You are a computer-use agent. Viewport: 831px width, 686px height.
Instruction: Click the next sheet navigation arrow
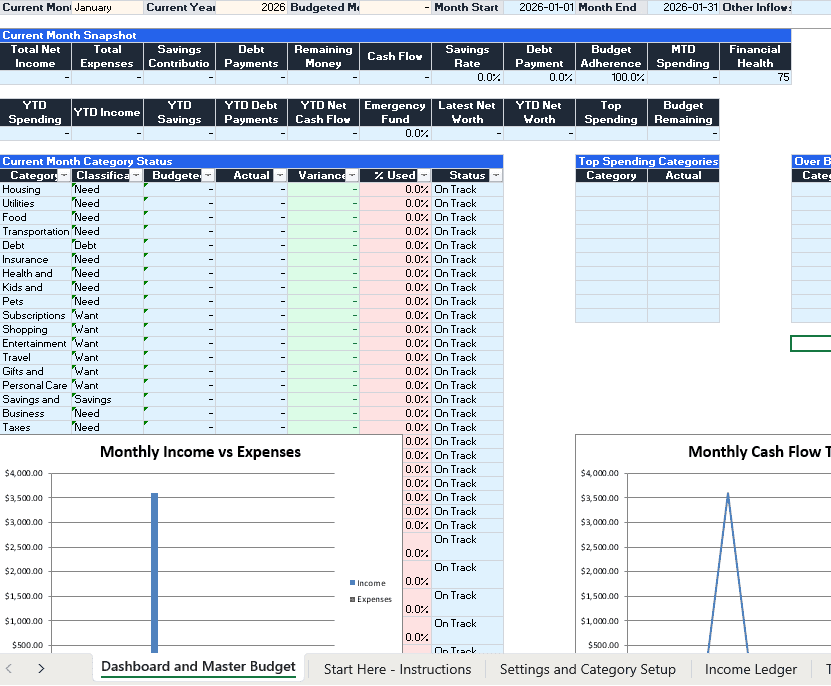tap(41, 669)
